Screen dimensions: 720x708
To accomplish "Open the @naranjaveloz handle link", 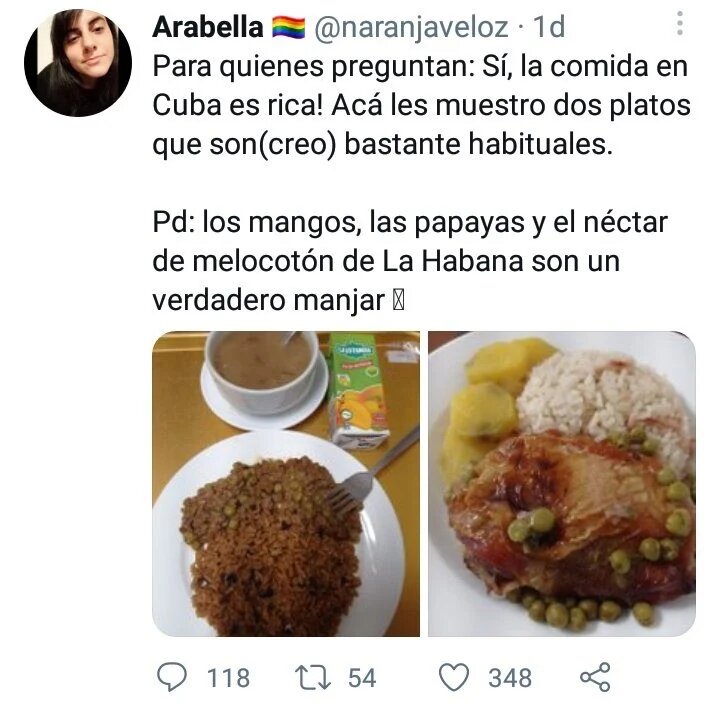I will pyautogui.click(x=411, y=28).
